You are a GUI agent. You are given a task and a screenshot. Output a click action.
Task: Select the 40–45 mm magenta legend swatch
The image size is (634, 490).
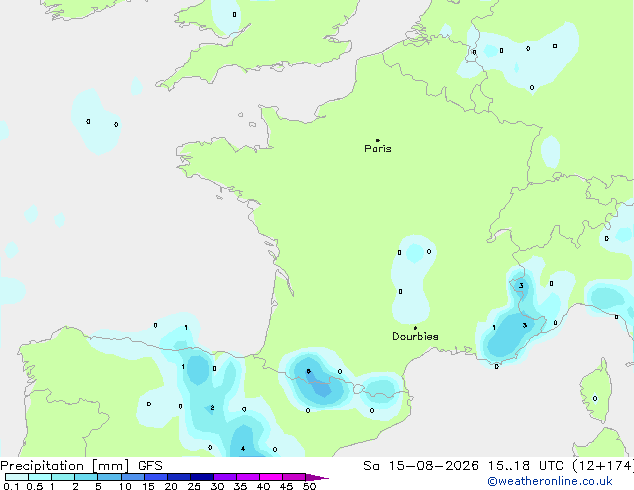pos(271,477)
